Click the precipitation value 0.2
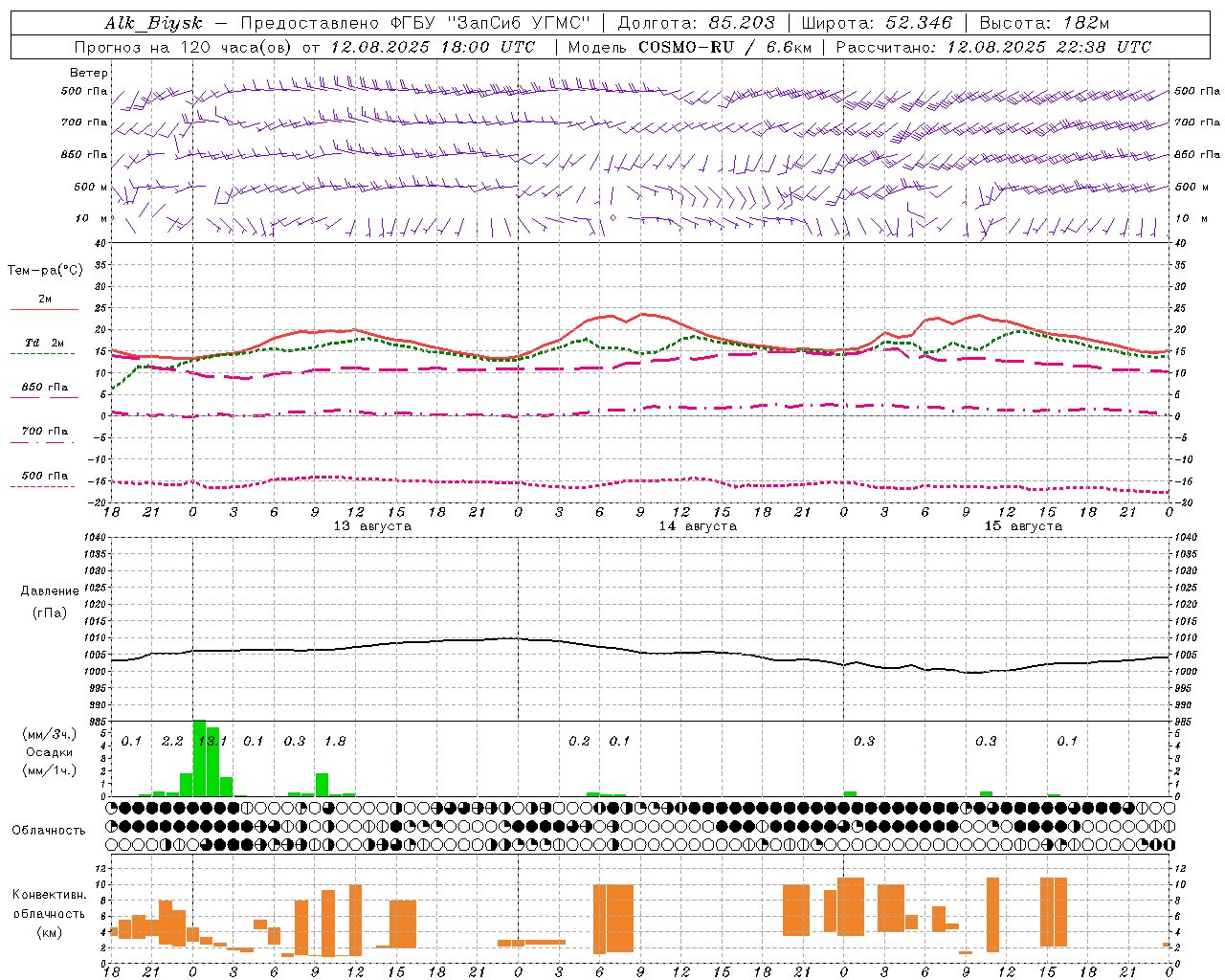 point(579,742)
